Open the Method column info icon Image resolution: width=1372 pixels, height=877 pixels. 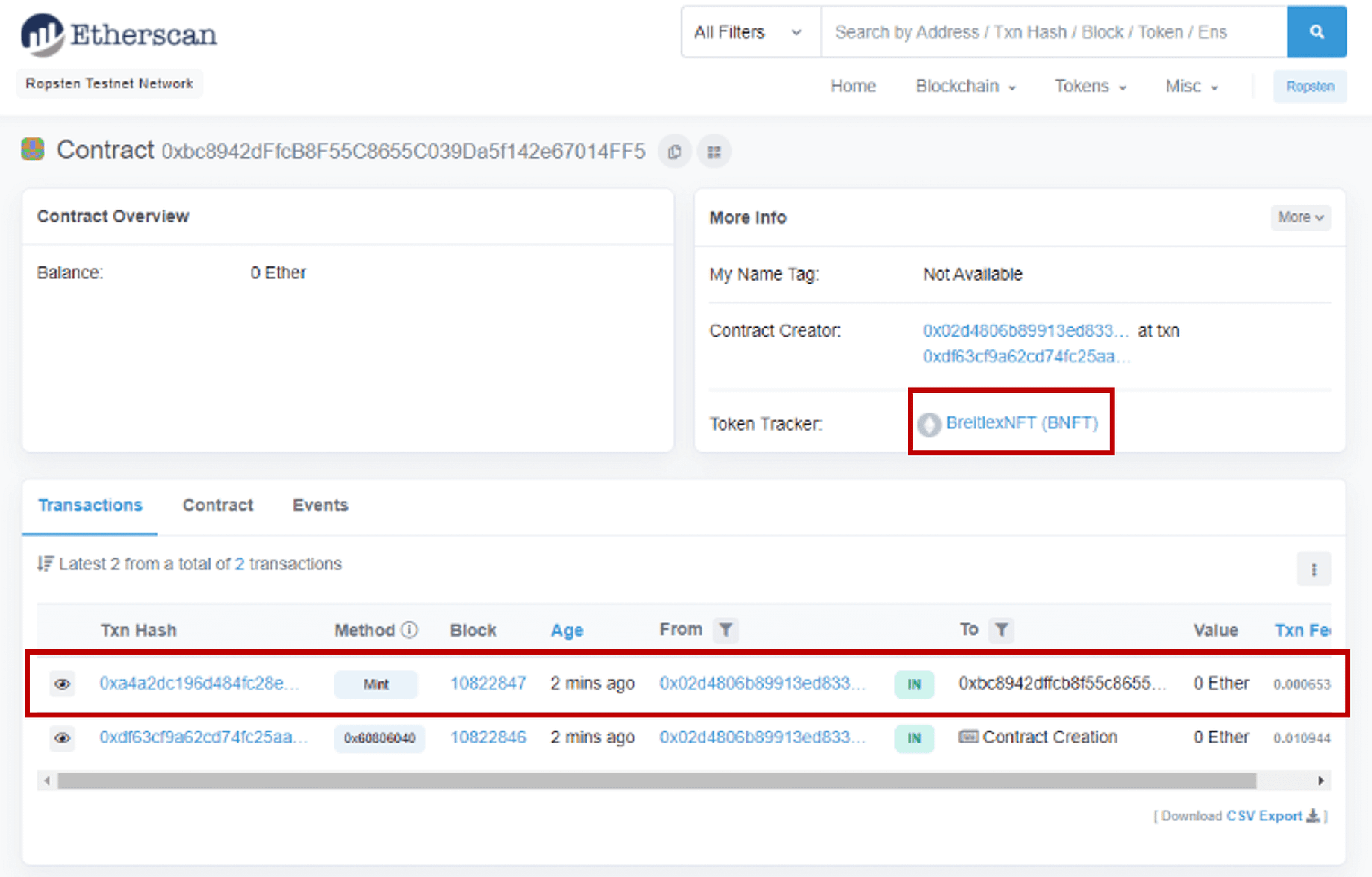pyautogui.click(x=409, y=630)
